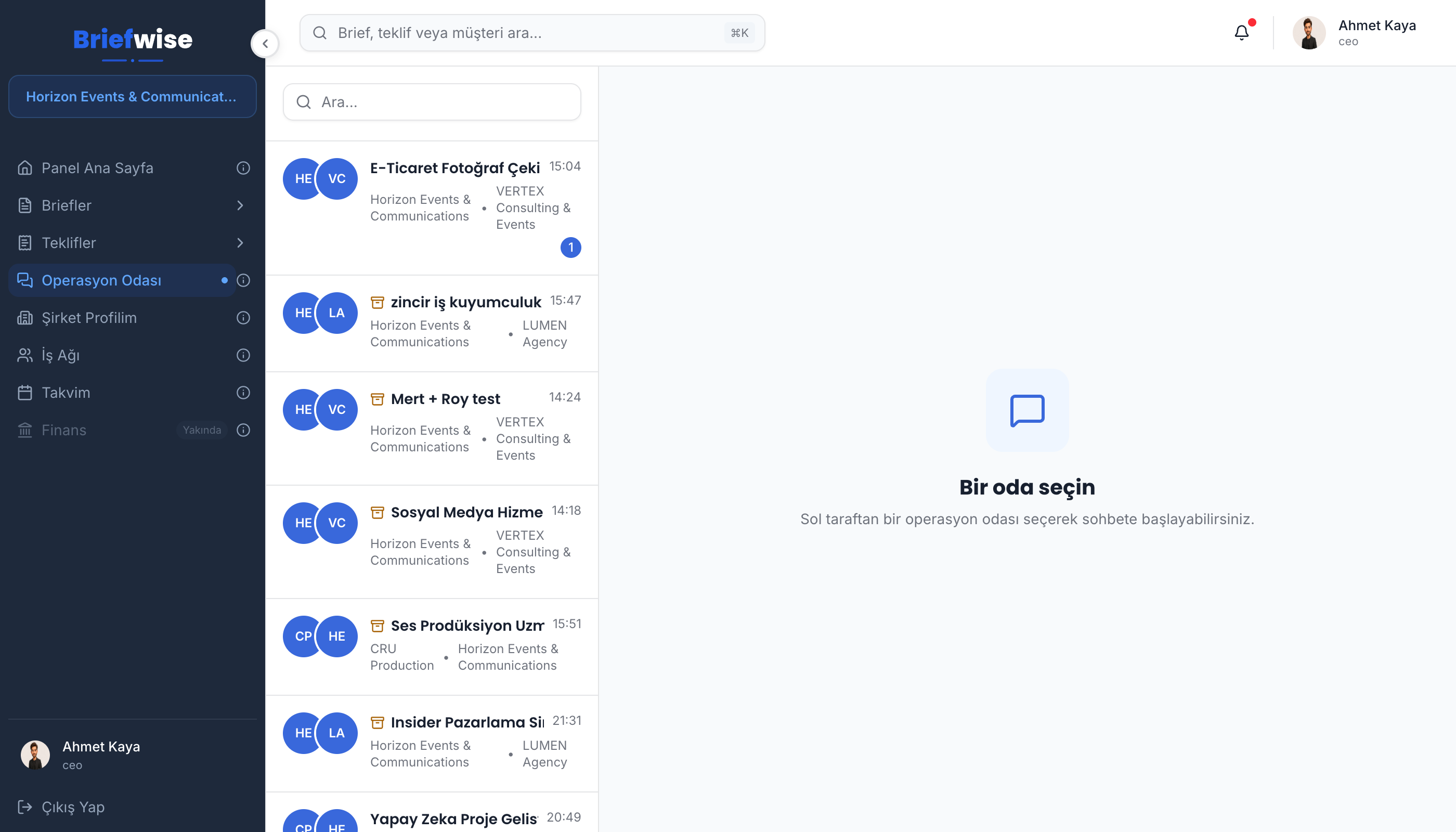Click the archive icon on Mert + Roy test
Viewport: 1456px width, 832px height.
click(377, 399)
